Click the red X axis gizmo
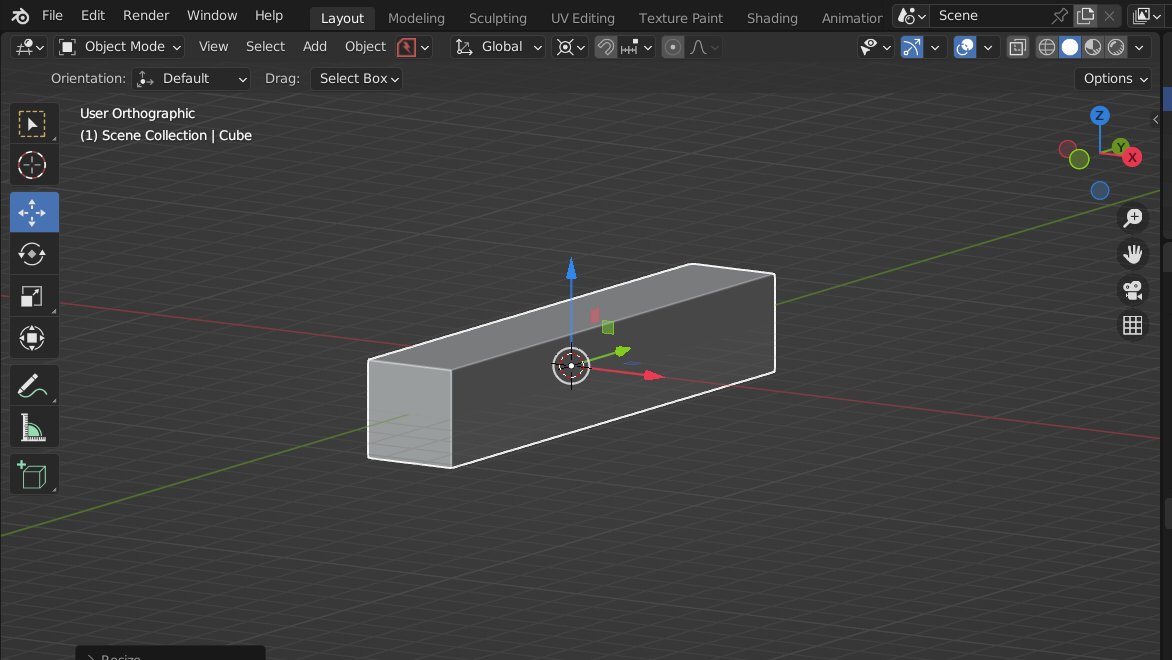 [1132, 157]
